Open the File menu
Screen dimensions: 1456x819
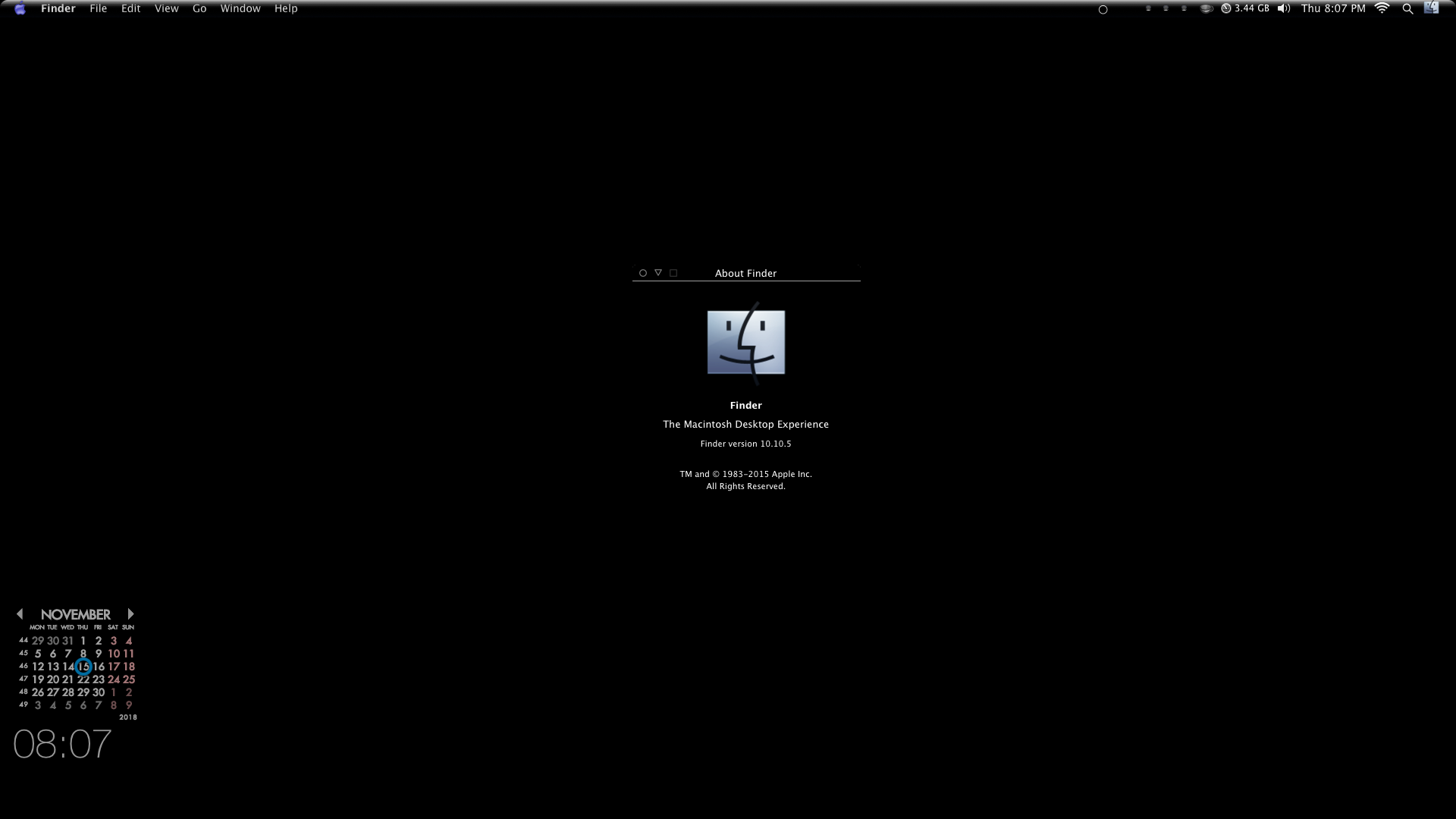[98, 9]
